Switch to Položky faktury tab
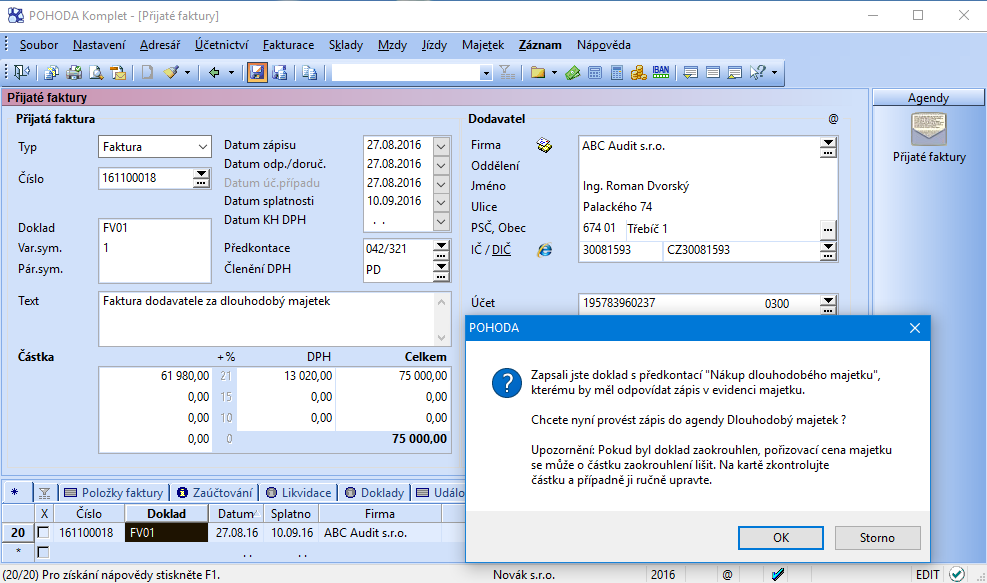Image resolution: width=987 pixels, height=583 pixels. 114,492
